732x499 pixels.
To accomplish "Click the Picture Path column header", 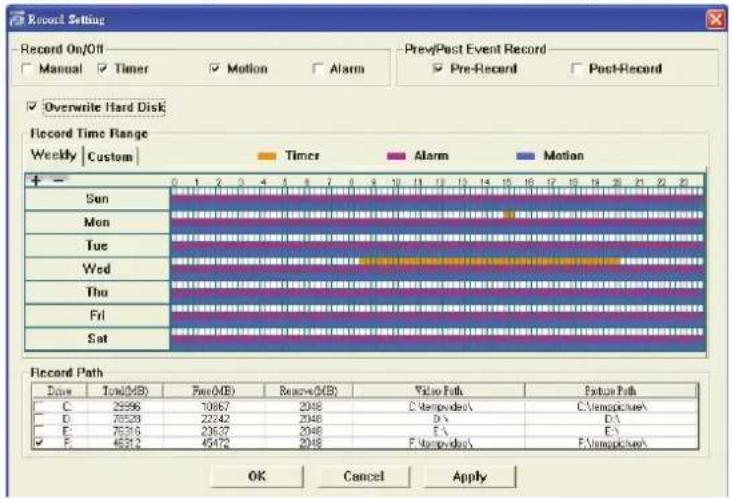I will point(611,391).
